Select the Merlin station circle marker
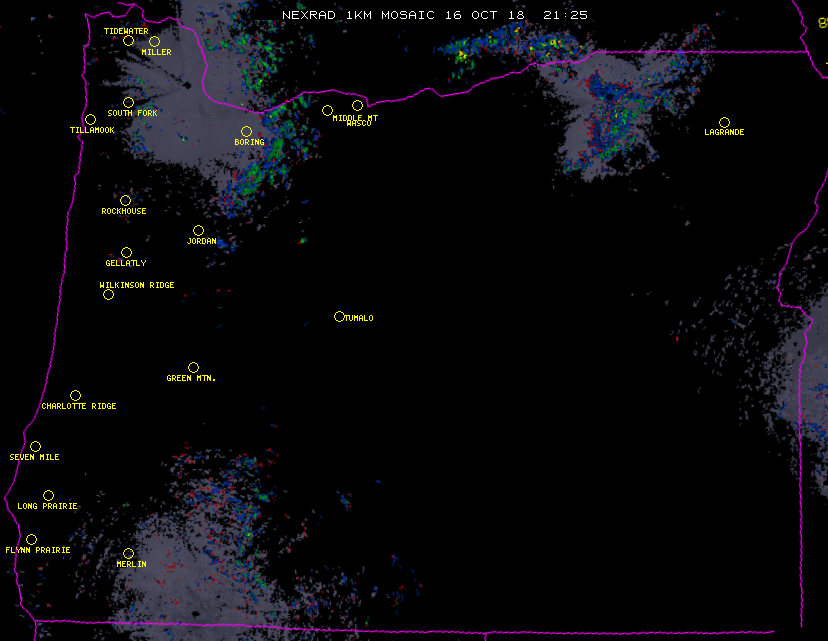The width and height of the screenshot is (828, 641). click(x=128, y=553)
